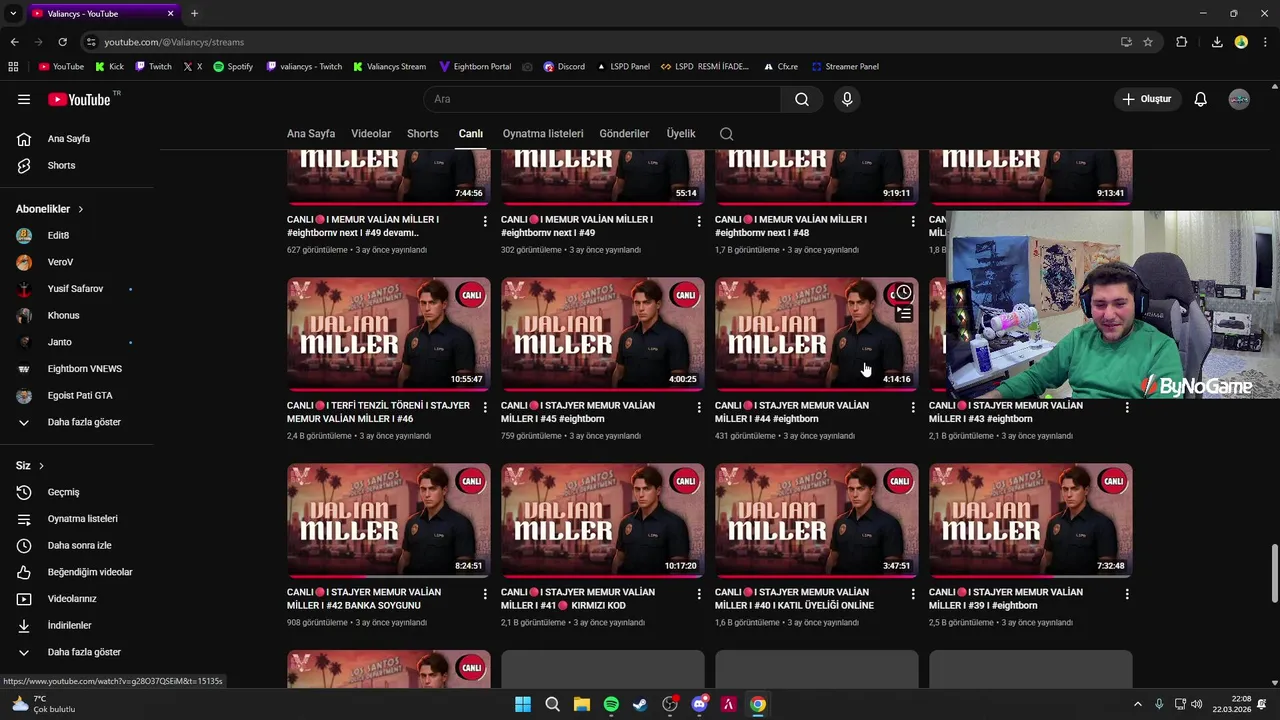Open Twitch bookmark in bookmarks bar
The image size is (1280, 720).
tap(153, 67)
